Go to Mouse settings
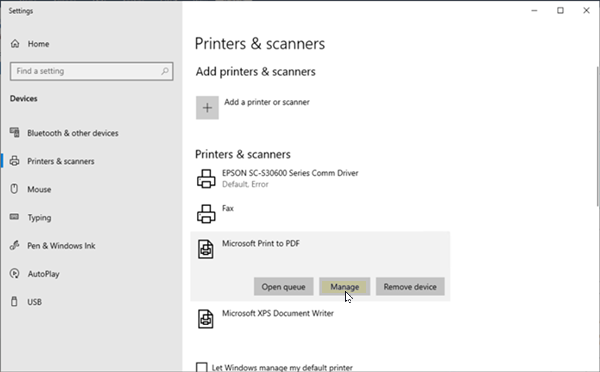Screen dimensions: 600x372 [x=39, y=189]
